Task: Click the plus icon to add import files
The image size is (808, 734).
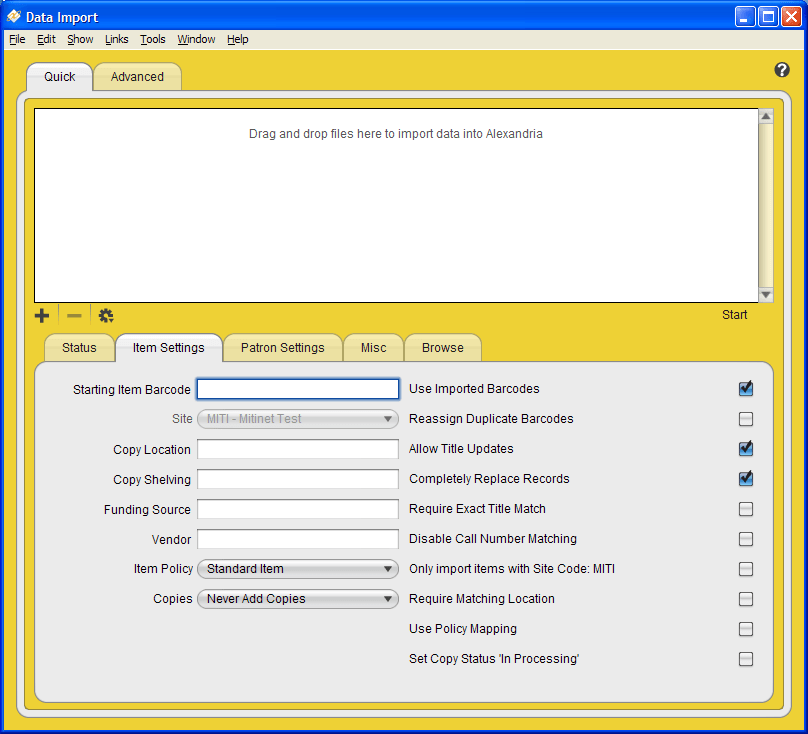Action: [x=42, y=315]
